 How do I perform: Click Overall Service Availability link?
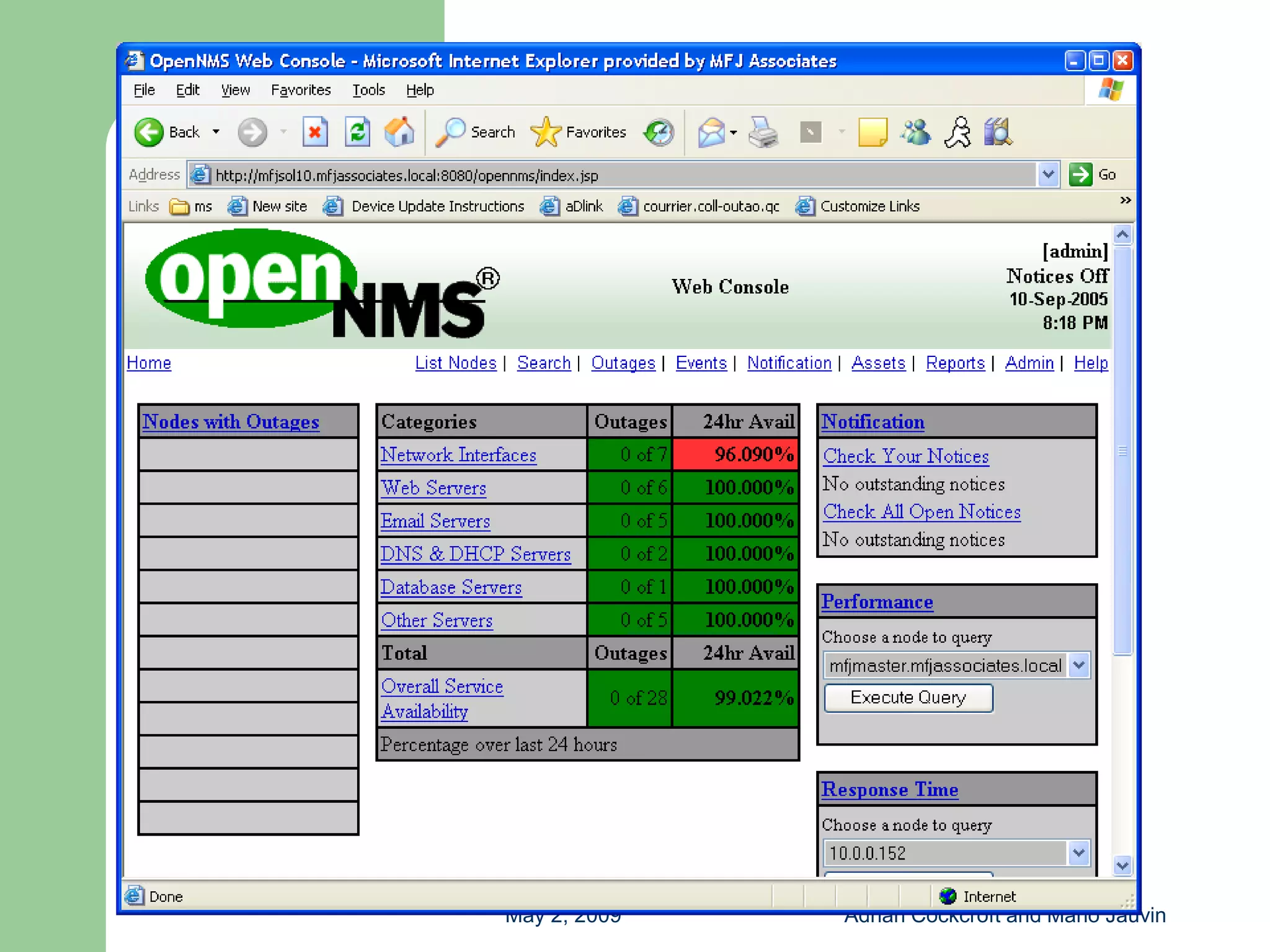click(x=442, y=699)
